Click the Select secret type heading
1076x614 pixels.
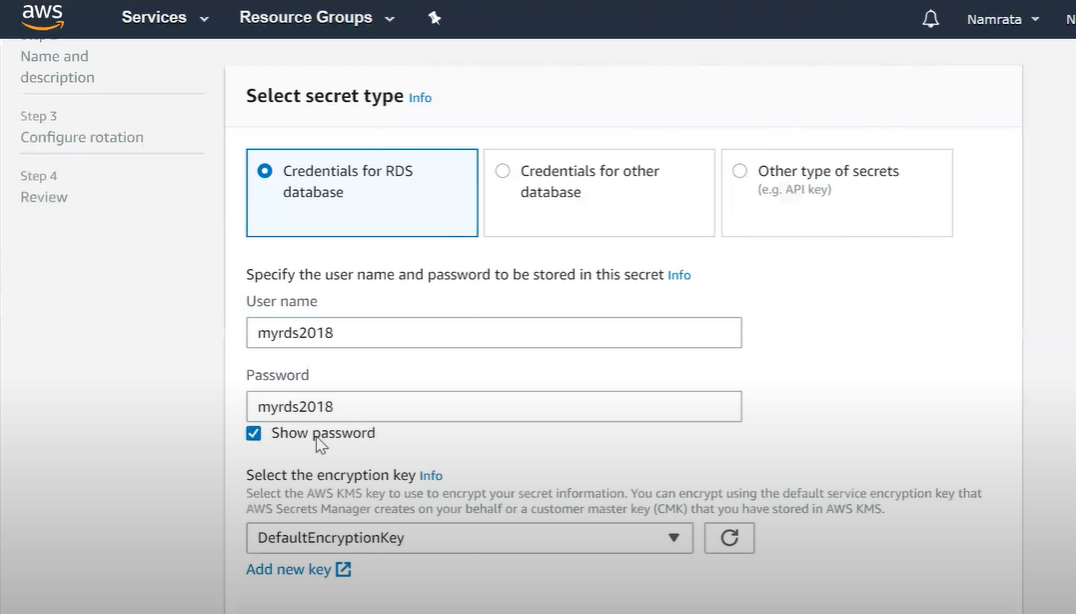[x=325, y=96]
